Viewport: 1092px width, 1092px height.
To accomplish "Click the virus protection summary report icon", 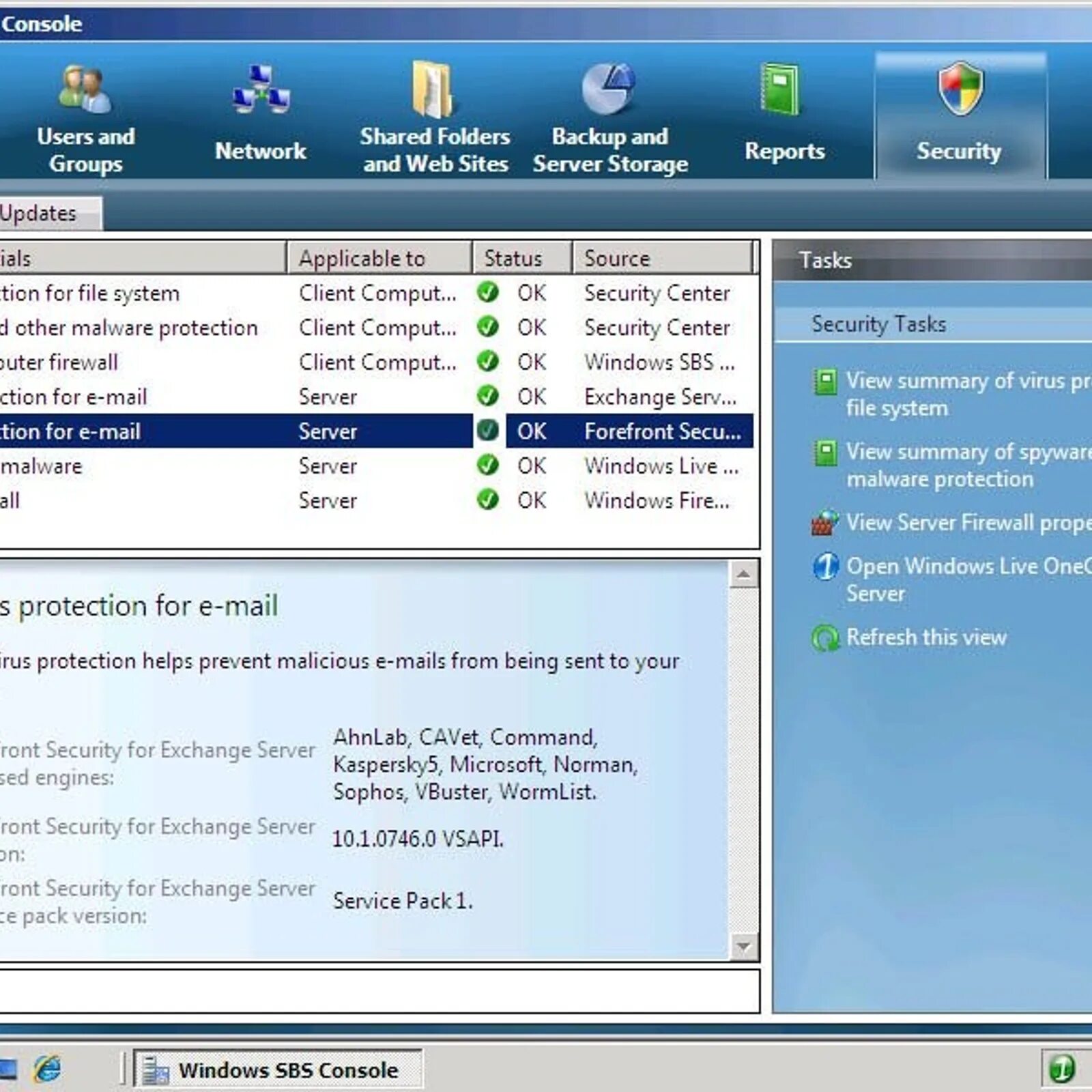I will click(x=825, y=382).
